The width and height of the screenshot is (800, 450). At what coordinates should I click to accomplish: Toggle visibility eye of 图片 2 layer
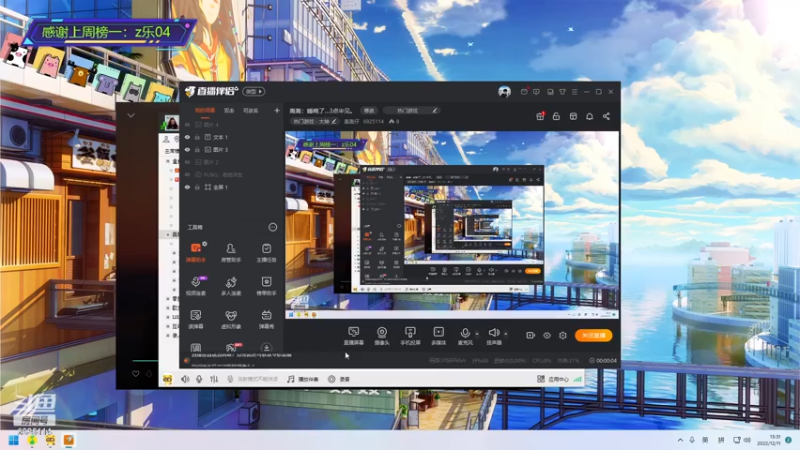click(x=187, y=162)
